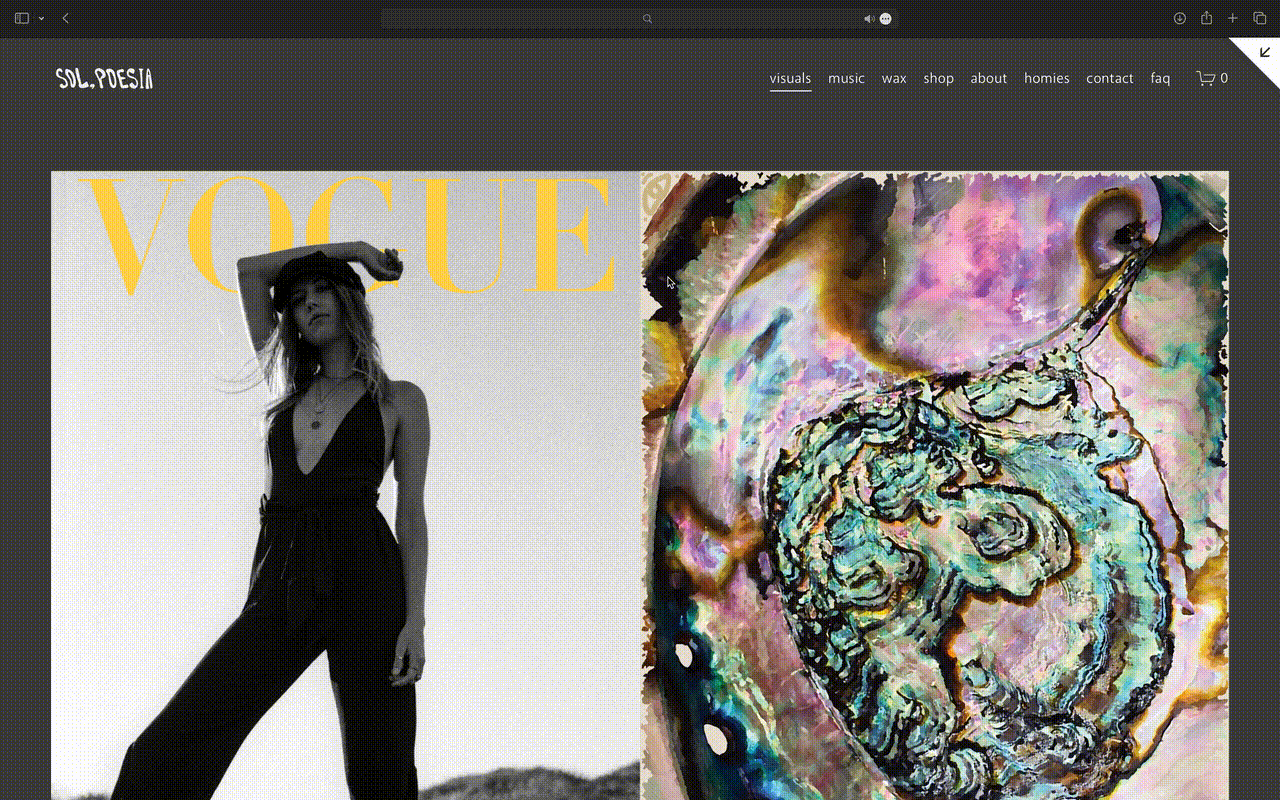Viewport: 1280px width, 800px height.
Task: Go to the wax page
Action: pyautogui.click(x=894, y=78)
